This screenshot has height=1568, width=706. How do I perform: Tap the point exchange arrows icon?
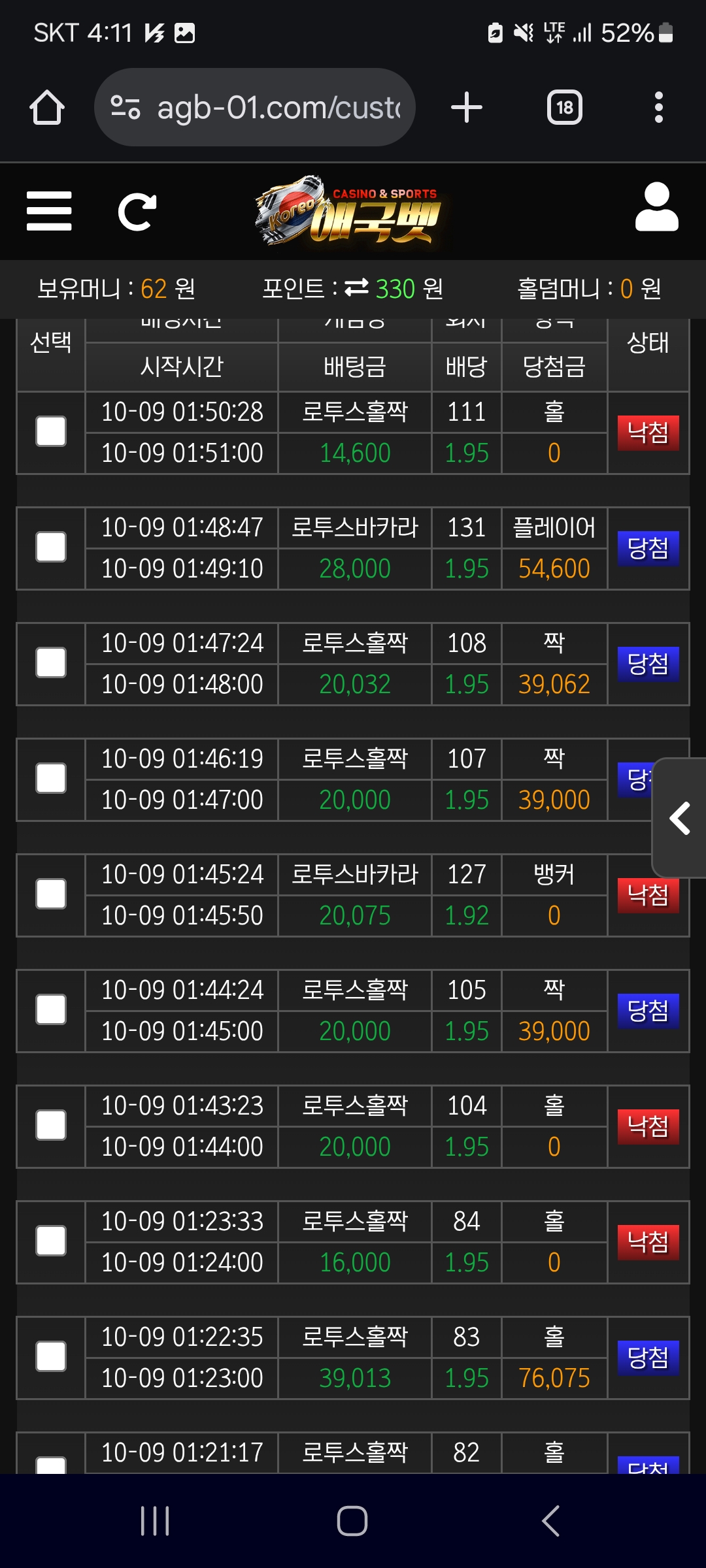tap(357, 287)
